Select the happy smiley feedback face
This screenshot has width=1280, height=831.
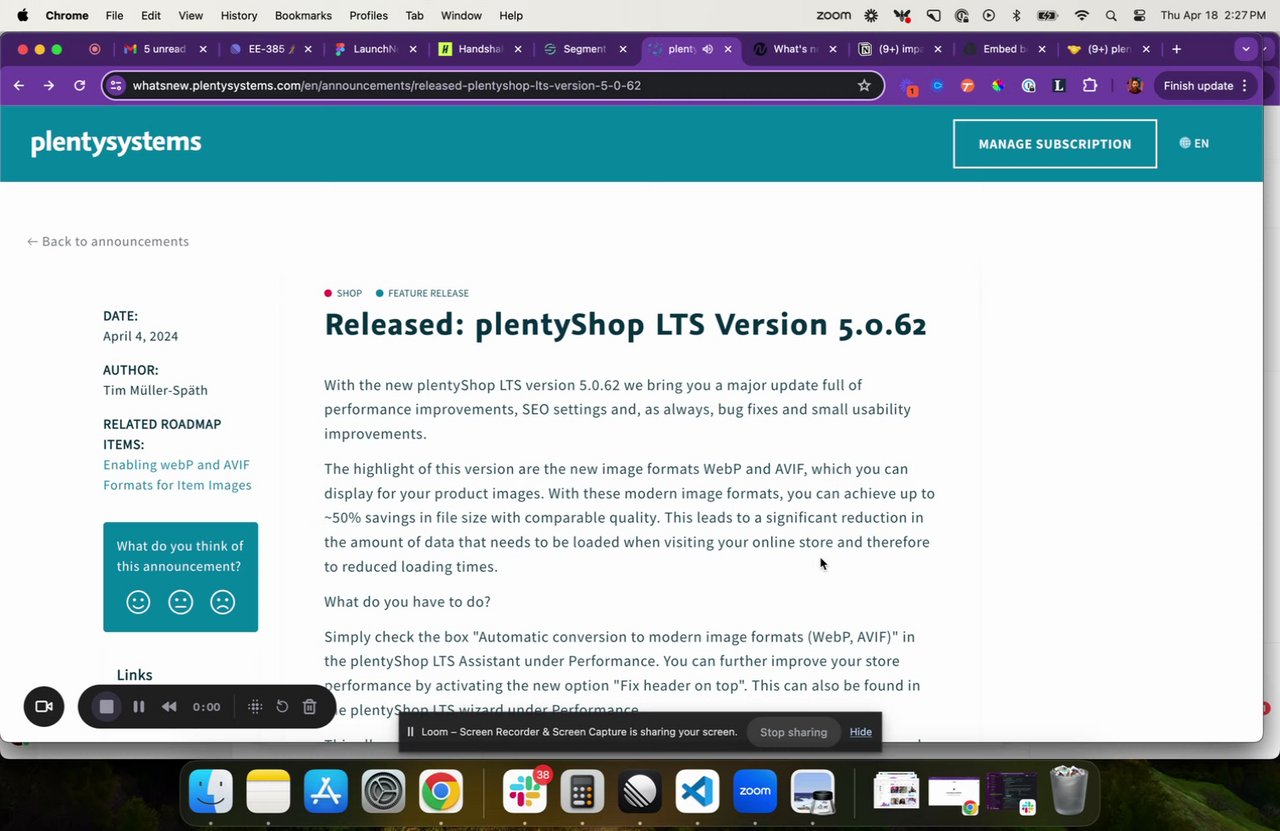pyautogui.click(x=138, y=602)
